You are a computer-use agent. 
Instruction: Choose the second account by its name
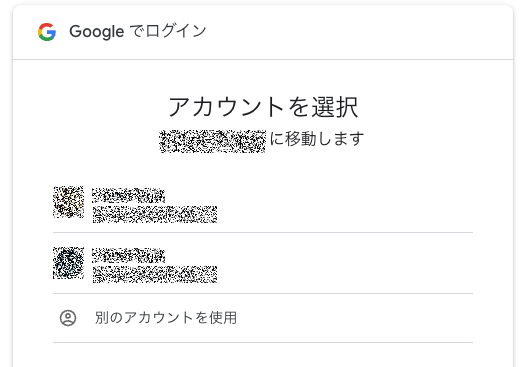pyautogui.click(x=129, y=255)
